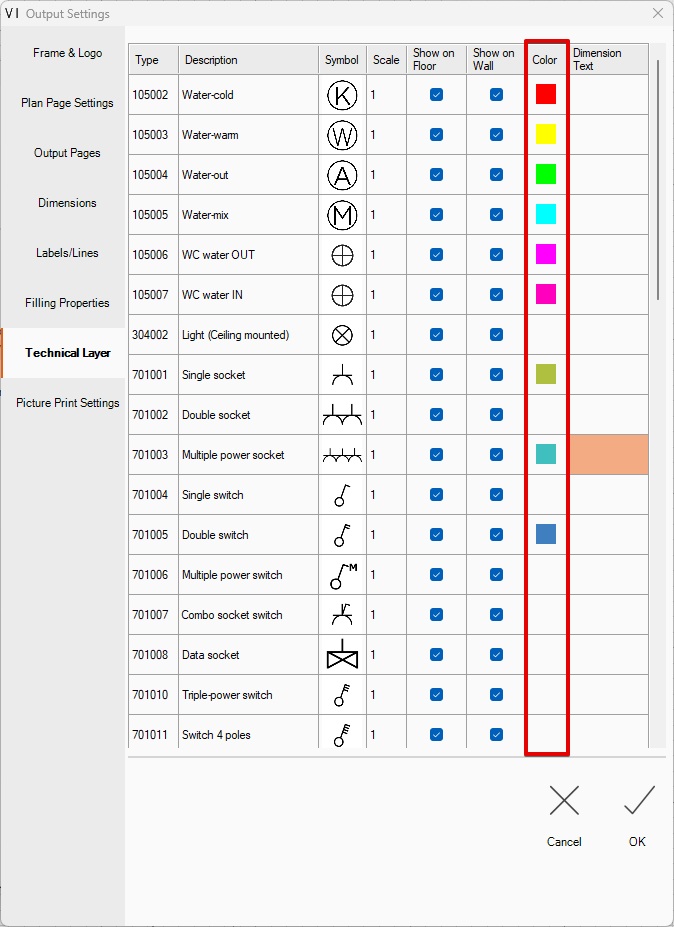Click the Water-cold K symbol icon
Screen dimensions: 674x927
click(342, 95)
